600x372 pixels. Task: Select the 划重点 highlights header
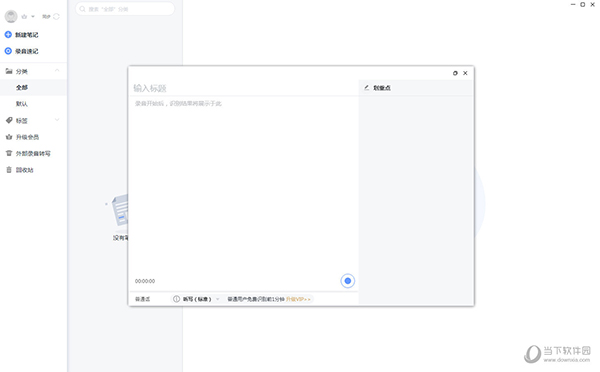(382, 88)
